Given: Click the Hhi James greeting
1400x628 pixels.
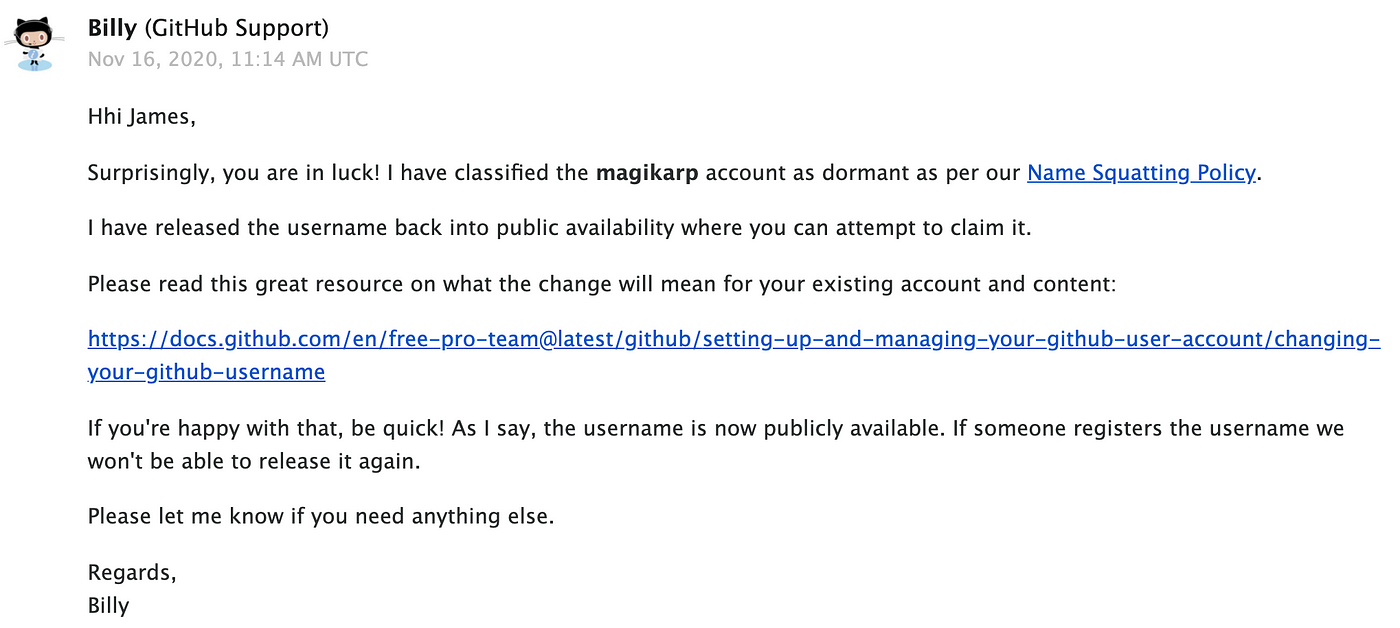Looking at the screenshot, I should tap(141, 117).
